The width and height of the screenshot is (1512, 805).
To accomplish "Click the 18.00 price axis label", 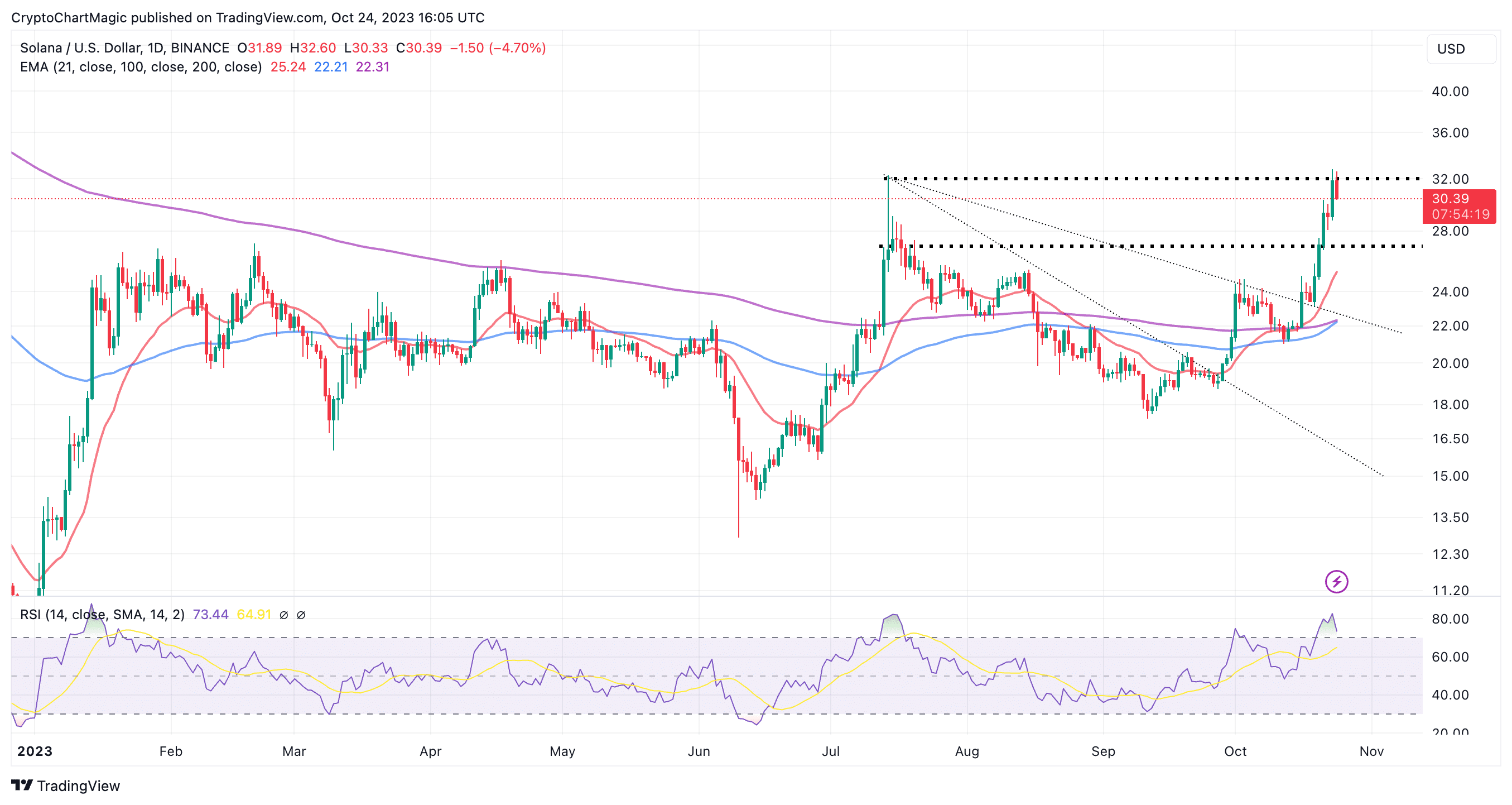I will (1450, 405).
